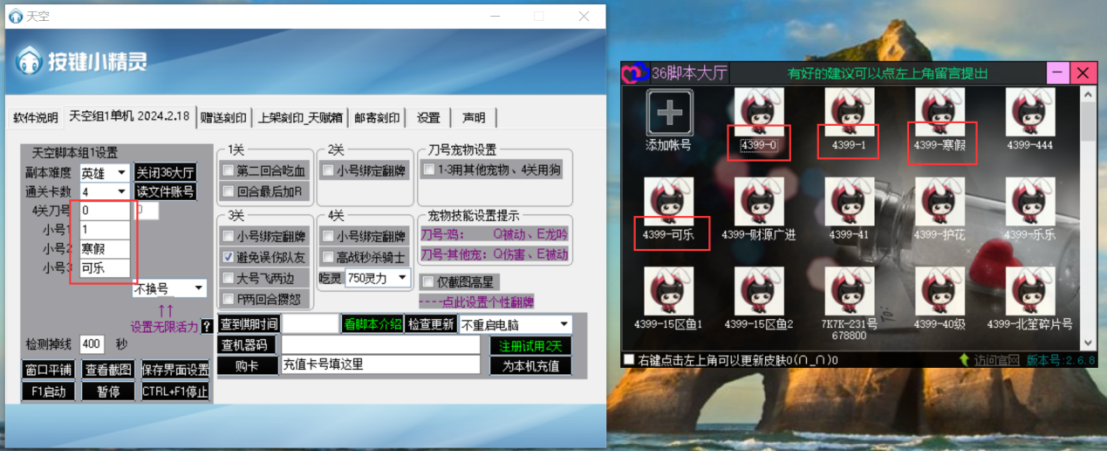Toggle 仅截图高星 checkbox
This screenshot has height=451, width=1108.
tap(427, 281)
